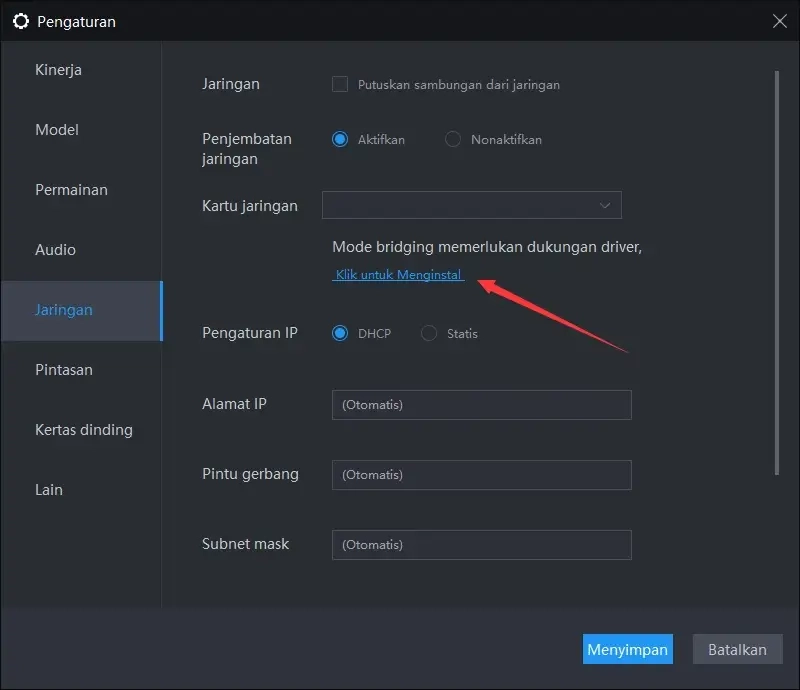The height and width of the screenshot is (690, 800).
Task: Open the Model settings section
Action: click(x=57, y=129)
